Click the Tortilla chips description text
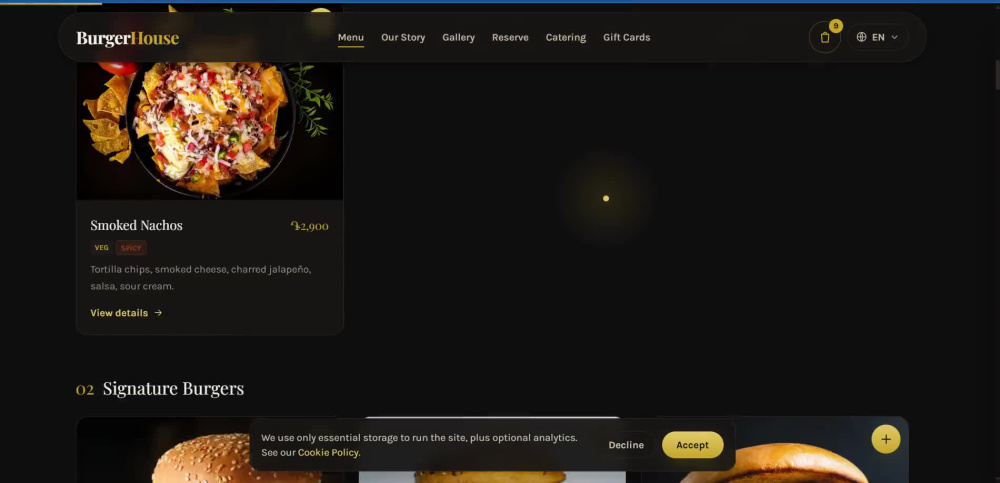The width and height of the screenshot is (1000, 483). click(x=201, y=278)
